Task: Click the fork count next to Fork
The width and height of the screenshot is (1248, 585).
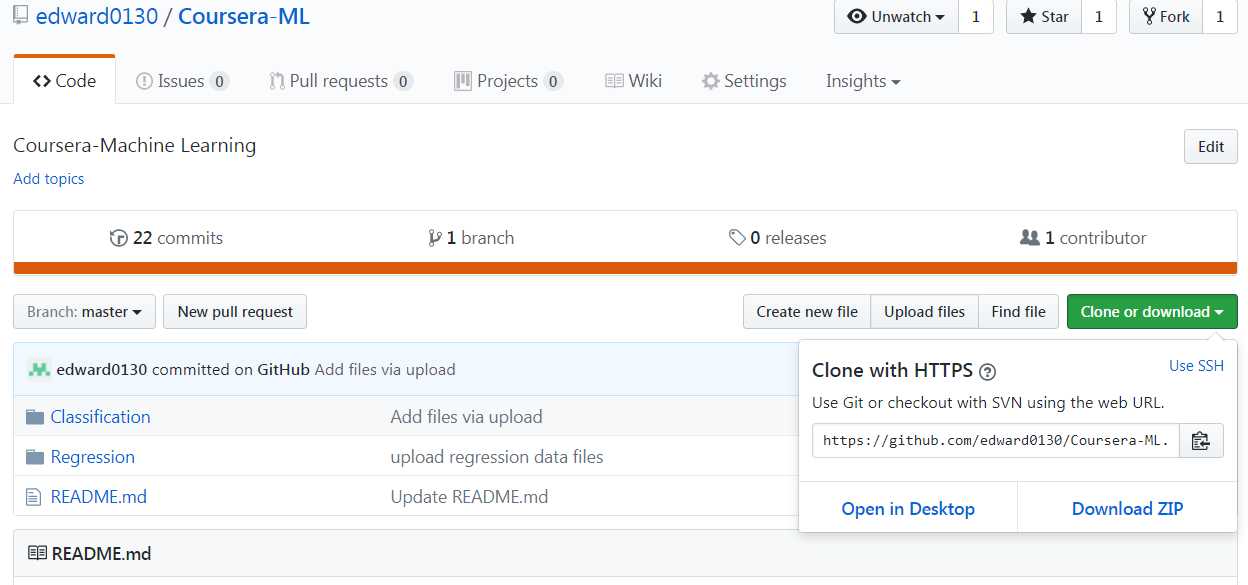Action: pyautogui.click(x=1220, y=17)
